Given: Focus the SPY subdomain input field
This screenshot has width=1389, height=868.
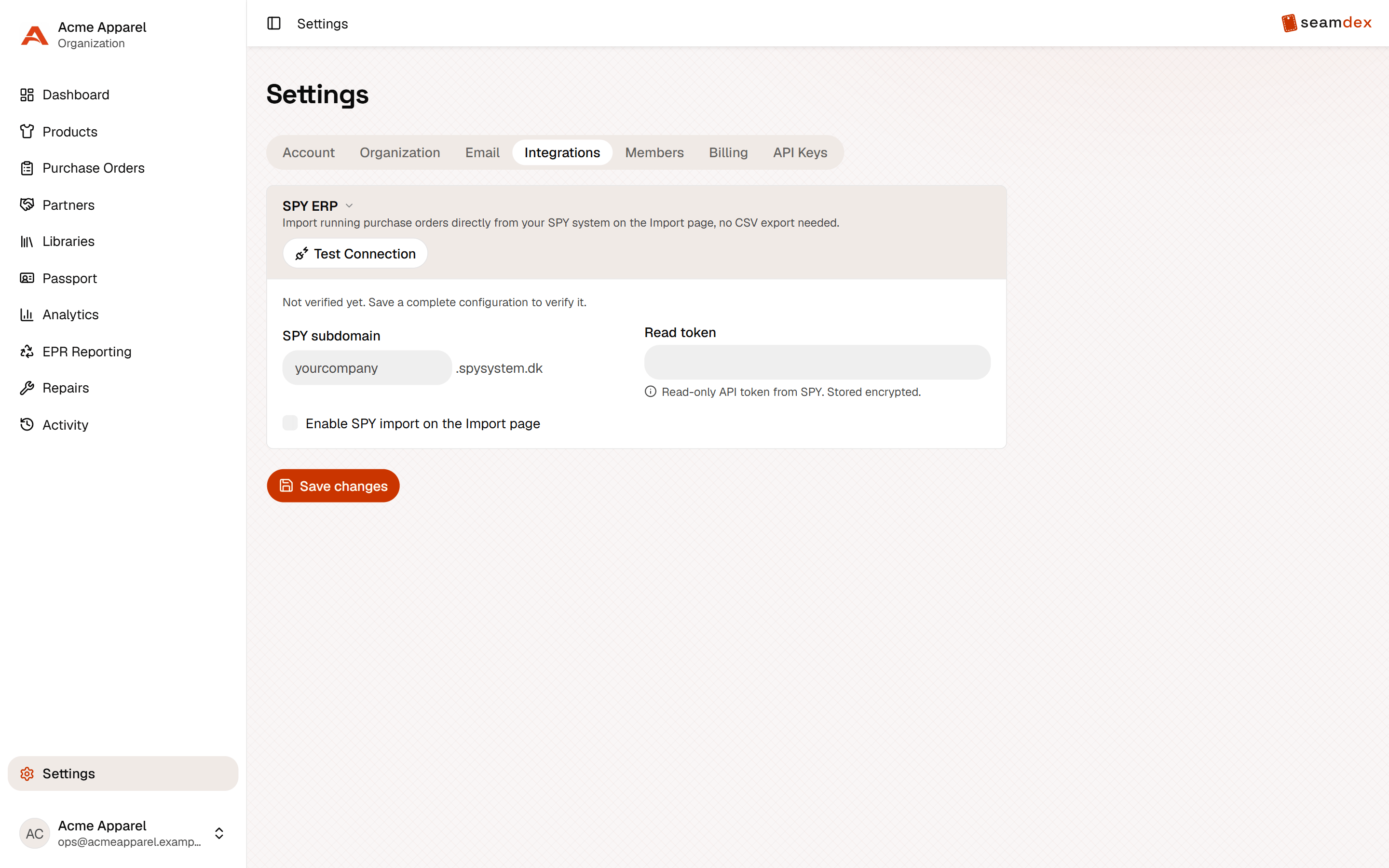Looking at the screenshot, I should click(x=367, y=368).
